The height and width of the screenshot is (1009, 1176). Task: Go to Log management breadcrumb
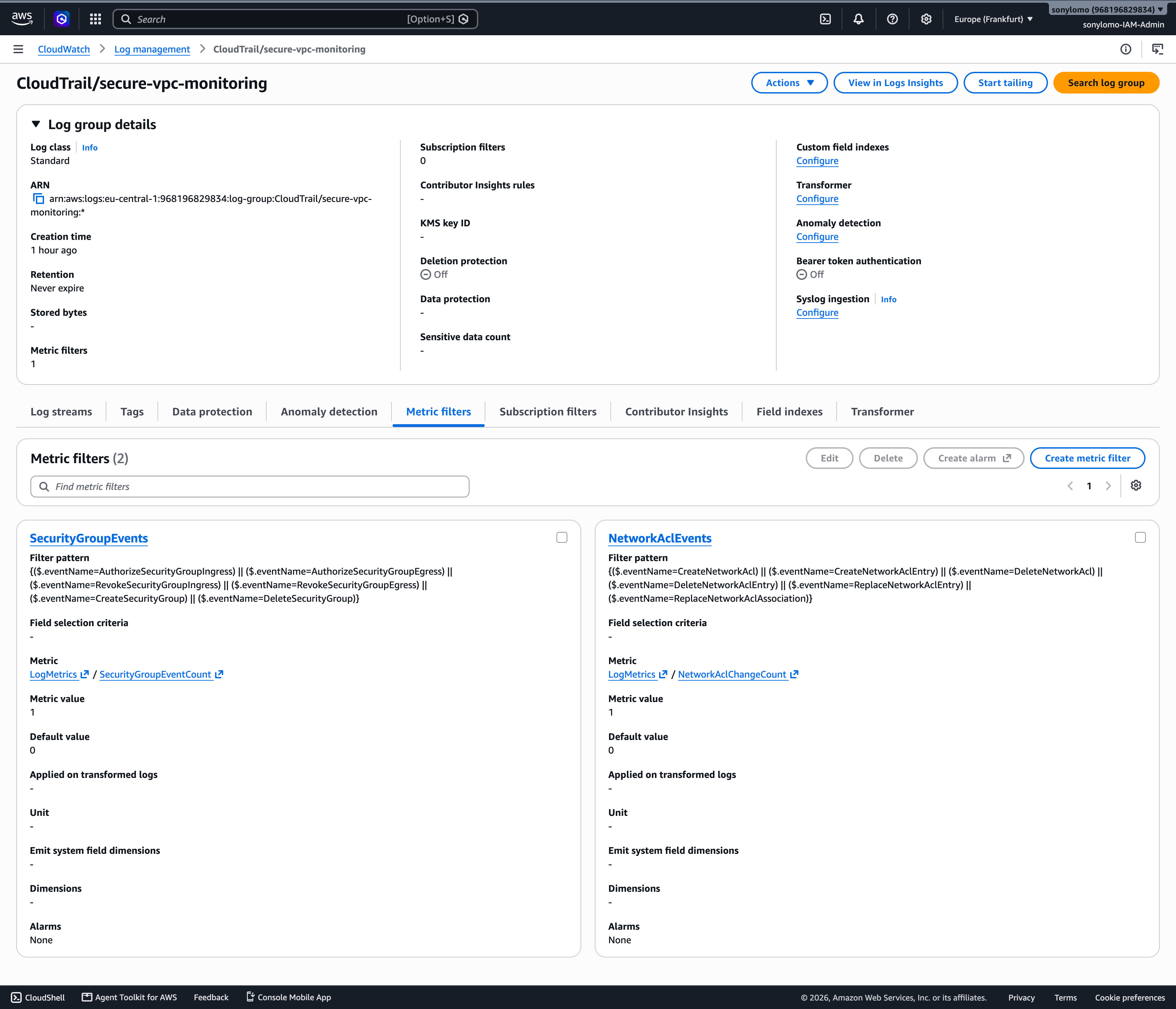[x=152, y=49]
